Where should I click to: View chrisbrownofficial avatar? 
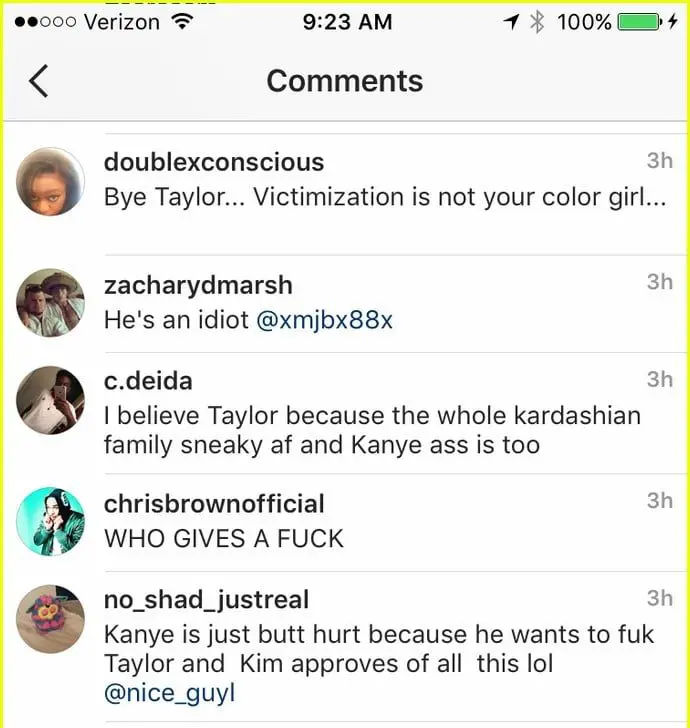tap(51, 521)
